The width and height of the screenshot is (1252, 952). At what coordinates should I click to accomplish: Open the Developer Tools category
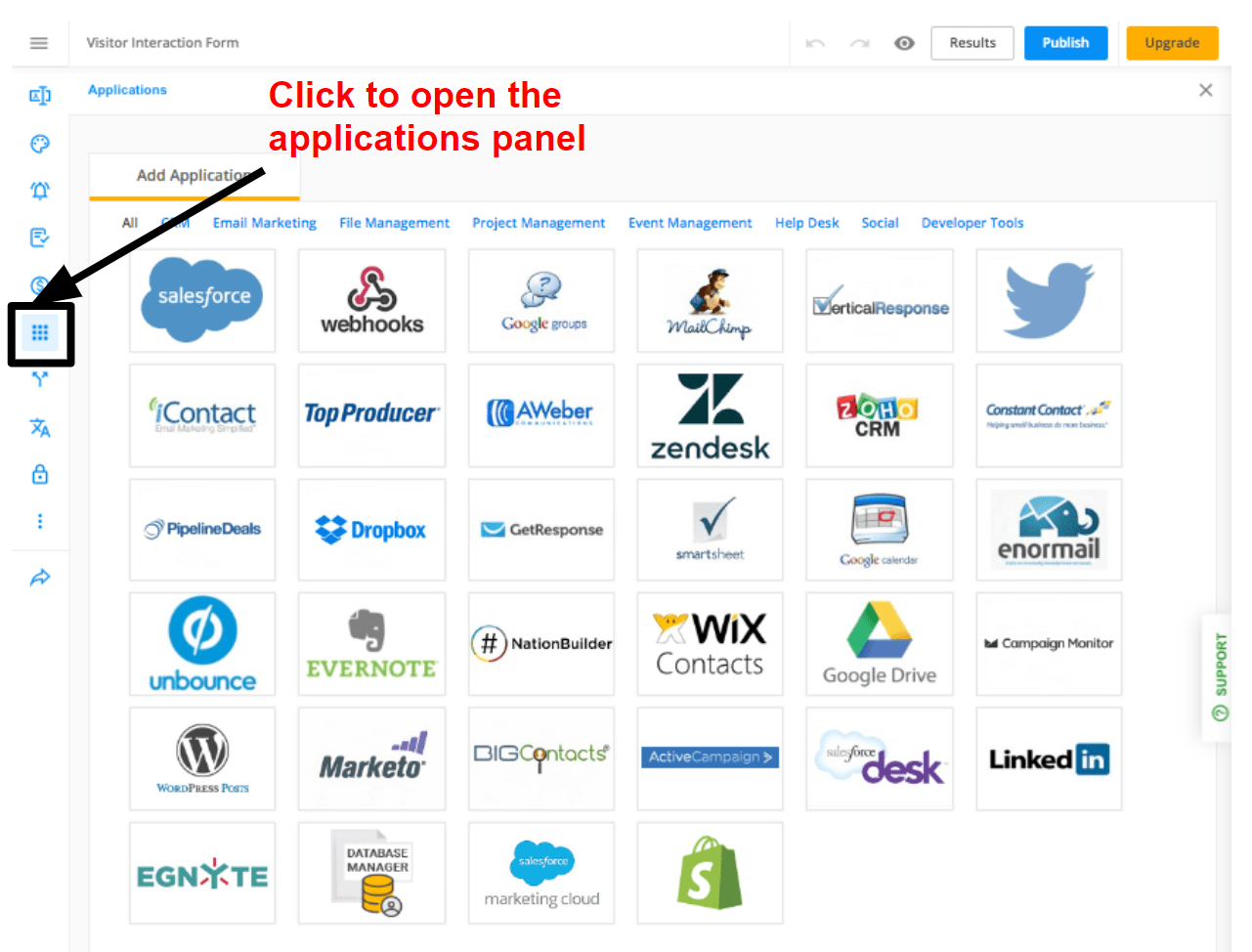[x=971, y=223]
